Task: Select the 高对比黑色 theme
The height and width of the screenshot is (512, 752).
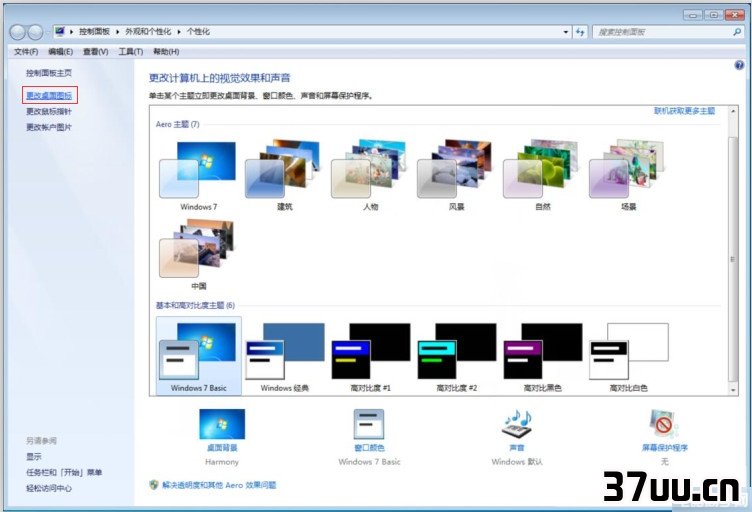Action: tap(542, 357)
